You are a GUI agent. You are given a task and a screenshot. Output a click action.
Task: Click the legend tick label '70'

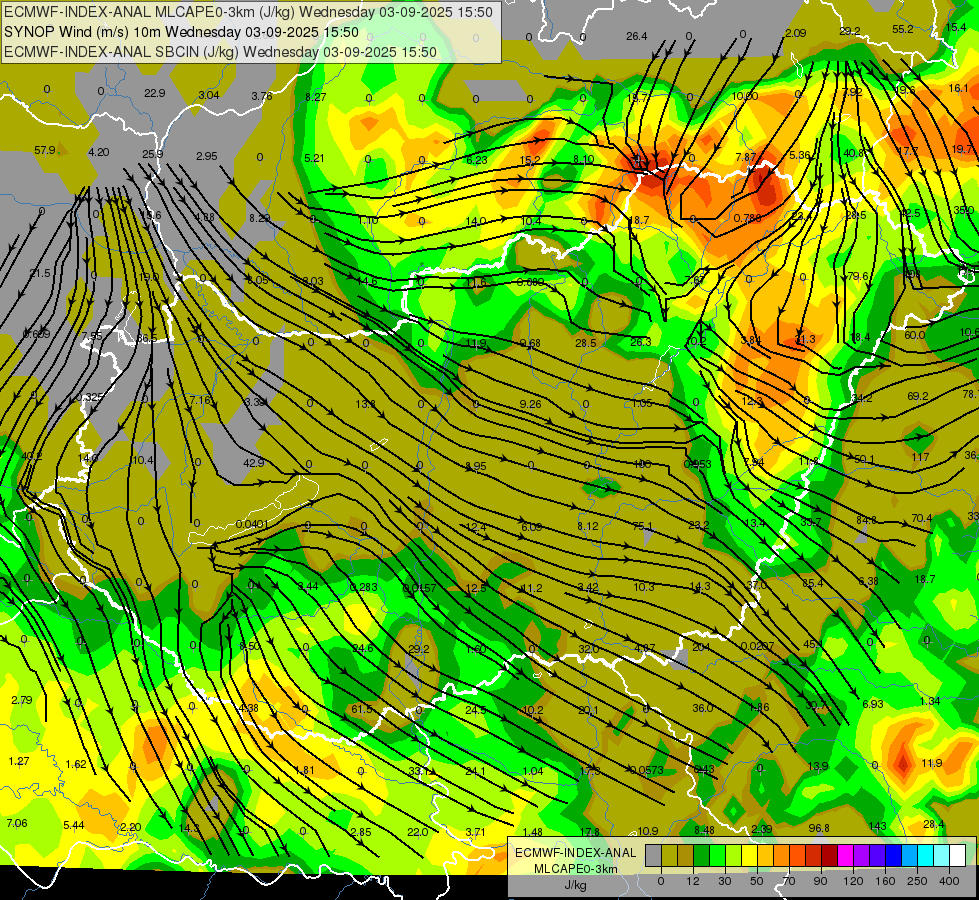(x=789, y=881)
